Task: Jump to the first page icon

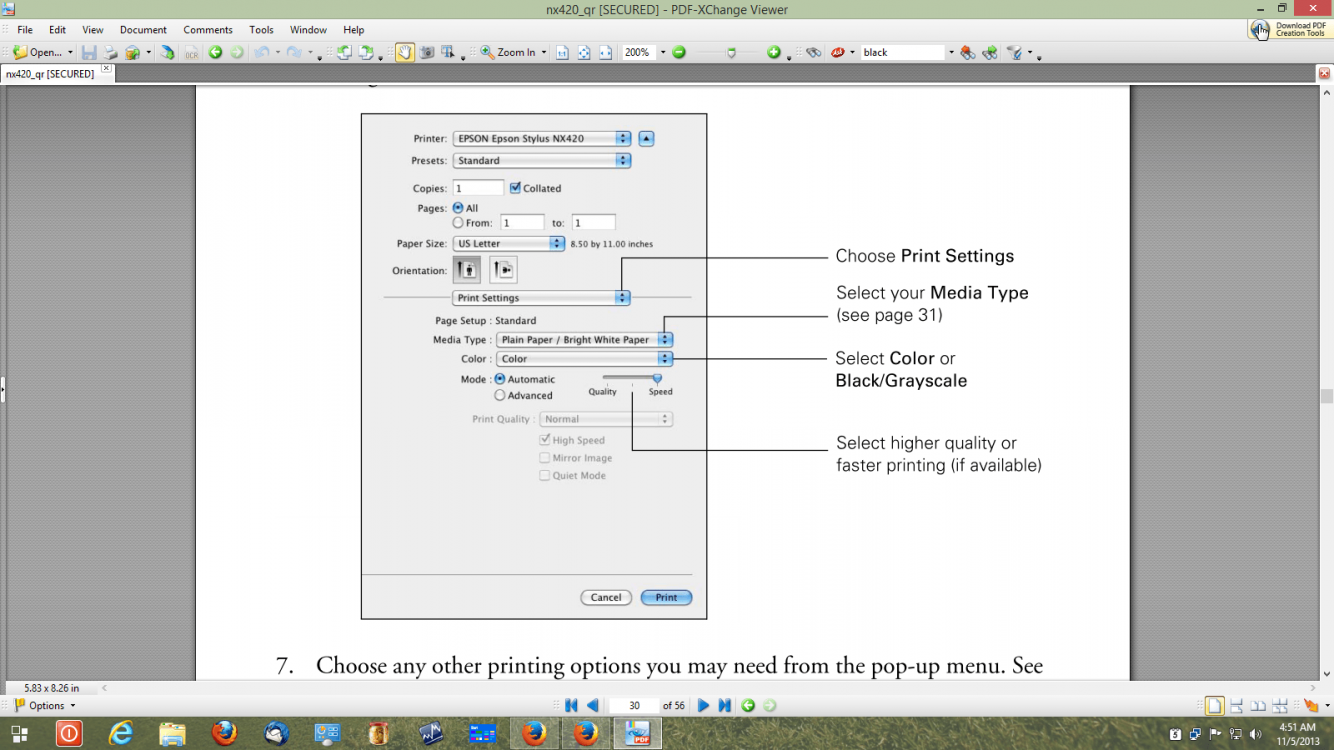Action: point(571,706)
